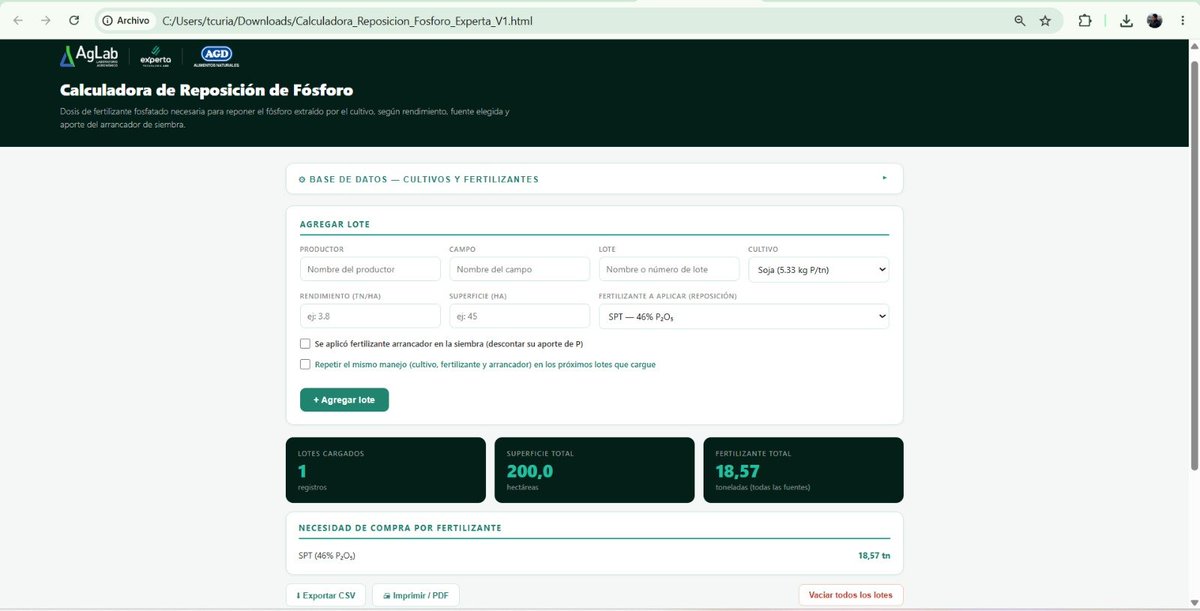This screenshot has width=1200, height=611.
Task: Reload the page with the refresh icon
Action: coord(74,20)
